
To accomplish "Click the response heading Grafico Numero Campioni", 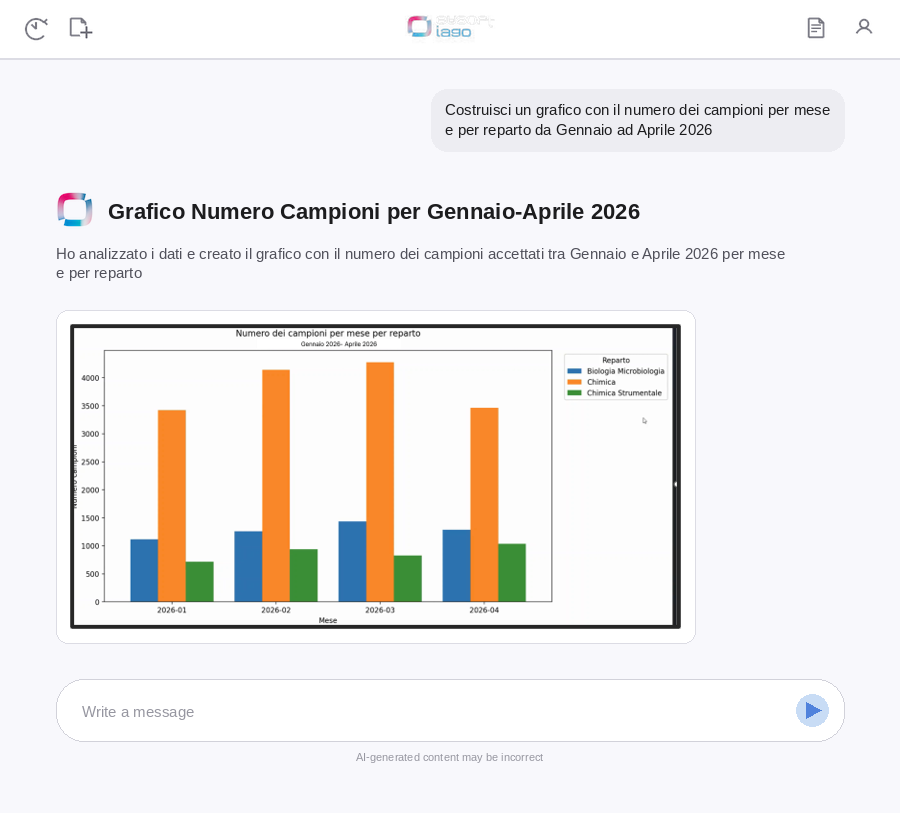I will (x=374, y=211).
